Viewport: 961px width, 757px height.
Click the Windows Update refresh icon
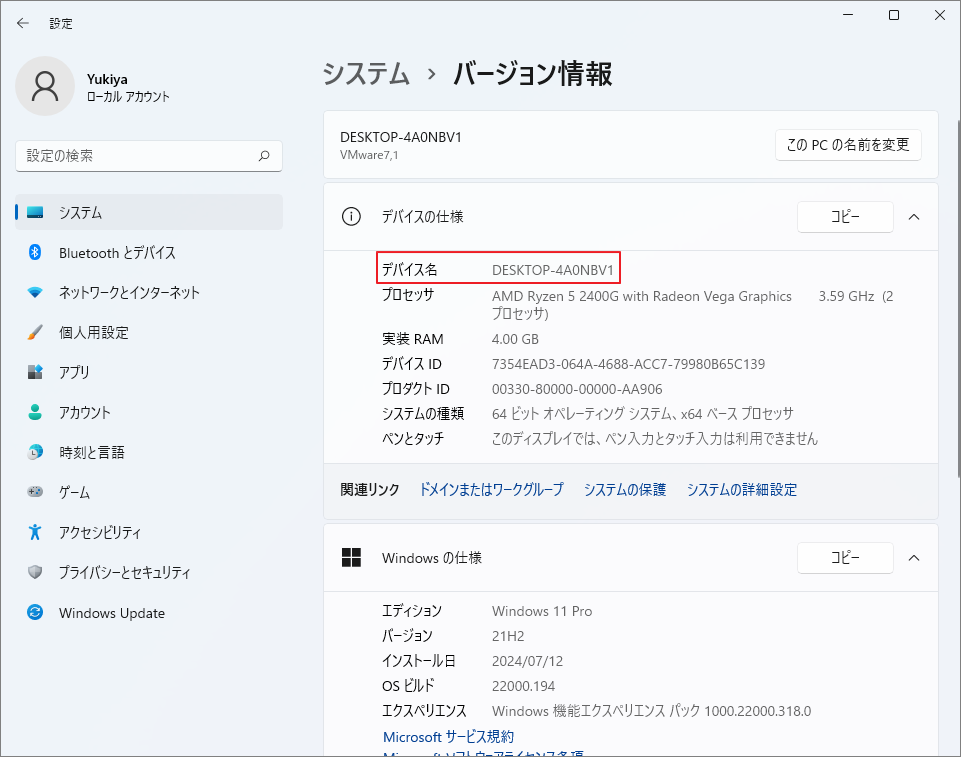click(x=35, y=612)
